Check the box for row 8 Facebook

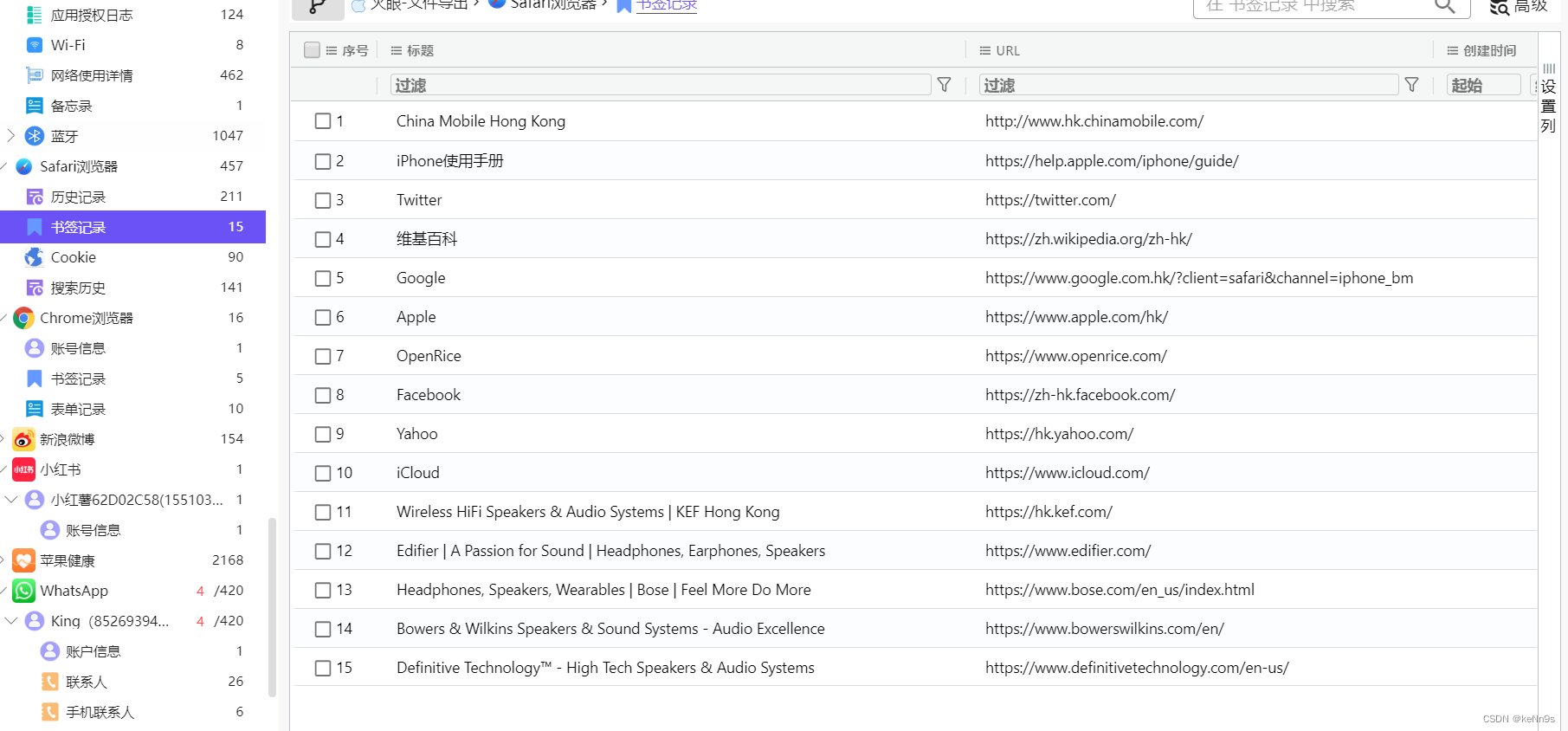323,395
